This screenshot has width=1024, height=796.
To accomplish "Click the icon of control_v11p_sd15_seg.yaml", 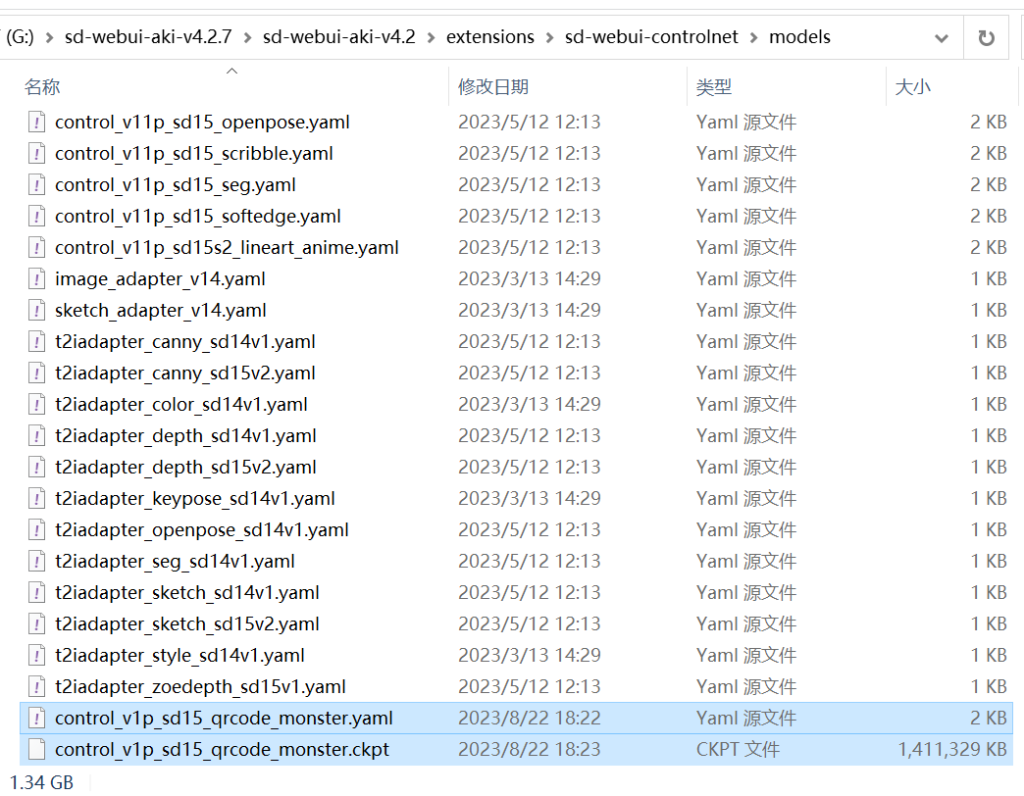I will pos(37,185).
